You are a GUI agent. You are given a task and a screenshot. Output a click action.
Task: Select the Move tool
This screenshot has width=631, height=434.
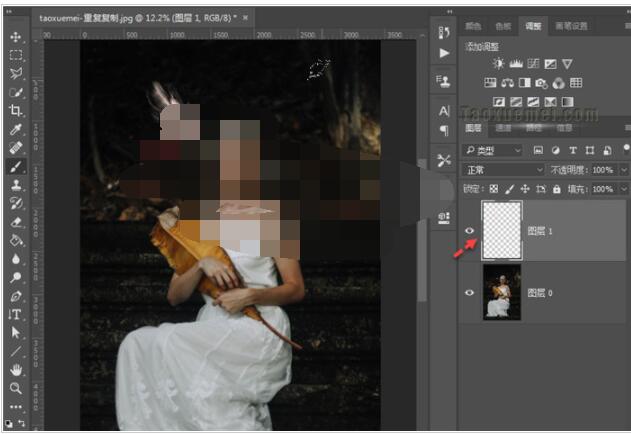(16, 37)
